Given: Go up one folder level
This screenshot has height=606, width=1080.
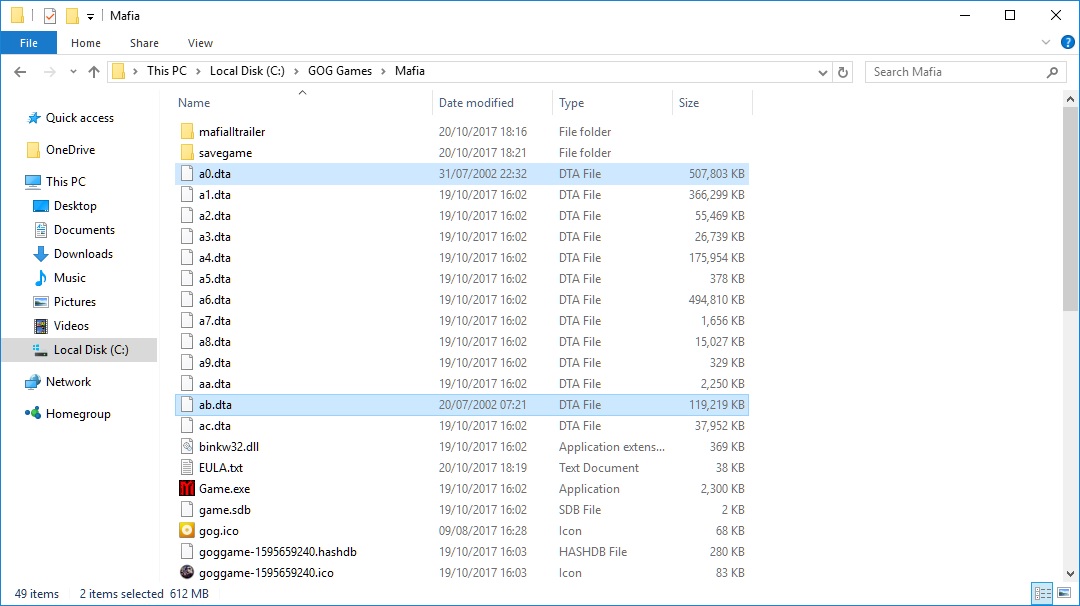Looking at the screenshot, I should point(94,72).
